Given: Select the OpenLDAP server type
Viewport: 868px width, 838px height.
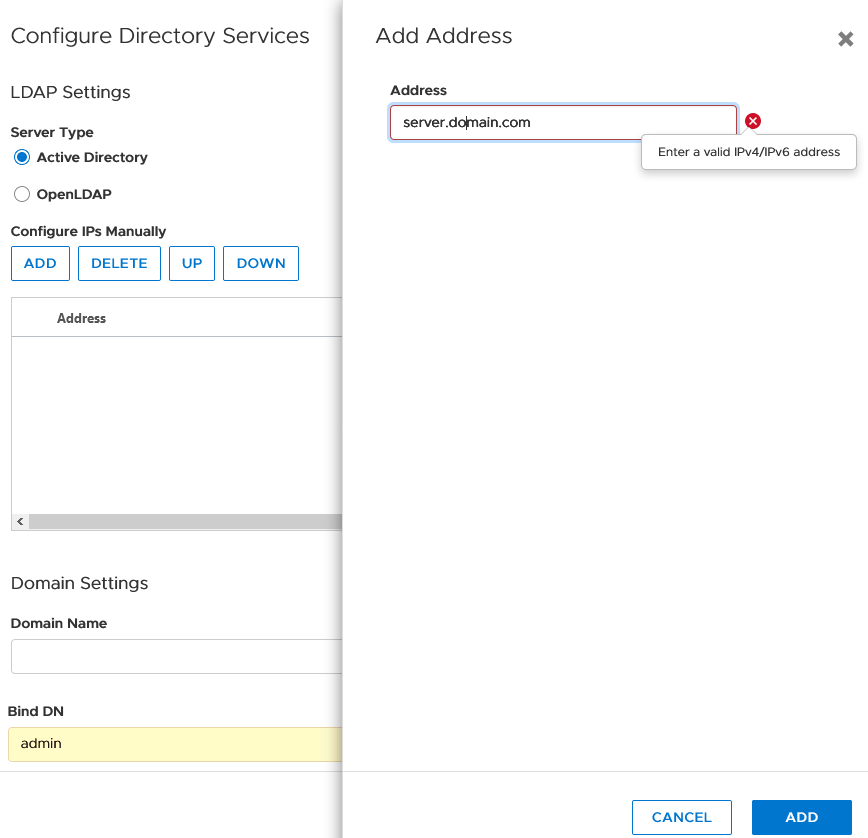Looking at the screenshot, I should point(22,195).
